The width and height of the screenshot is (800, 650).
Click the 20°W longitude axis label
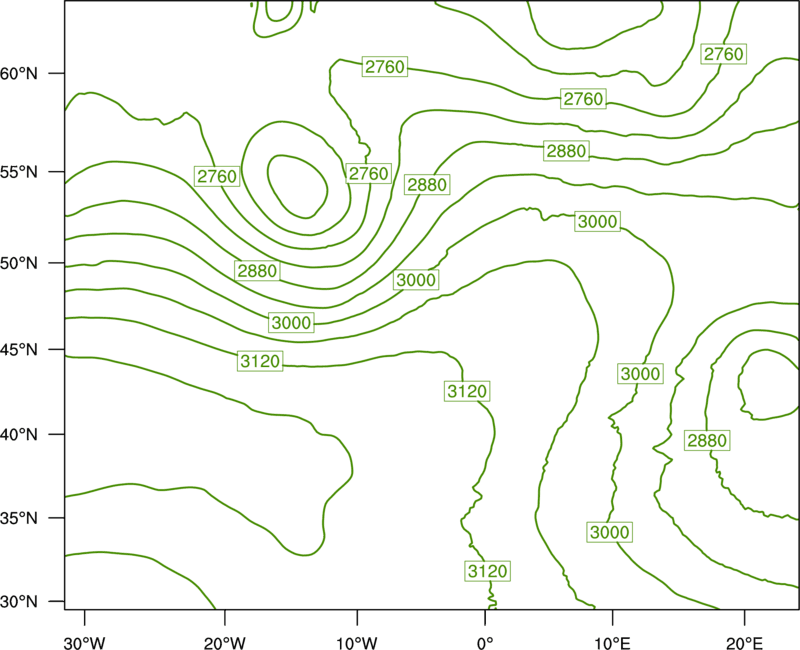pyautogui.click(x=225, y=643)
